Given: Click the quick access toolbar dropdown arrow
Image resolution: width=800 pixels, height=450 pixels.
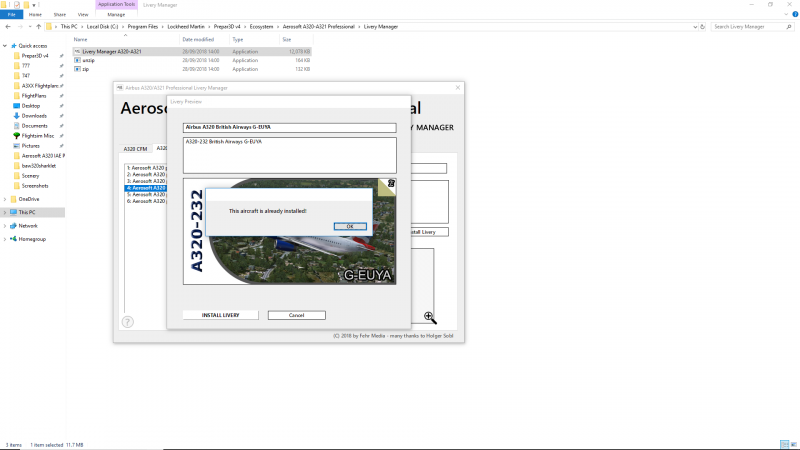Looking at the screenshot, I should pos(34,5).
